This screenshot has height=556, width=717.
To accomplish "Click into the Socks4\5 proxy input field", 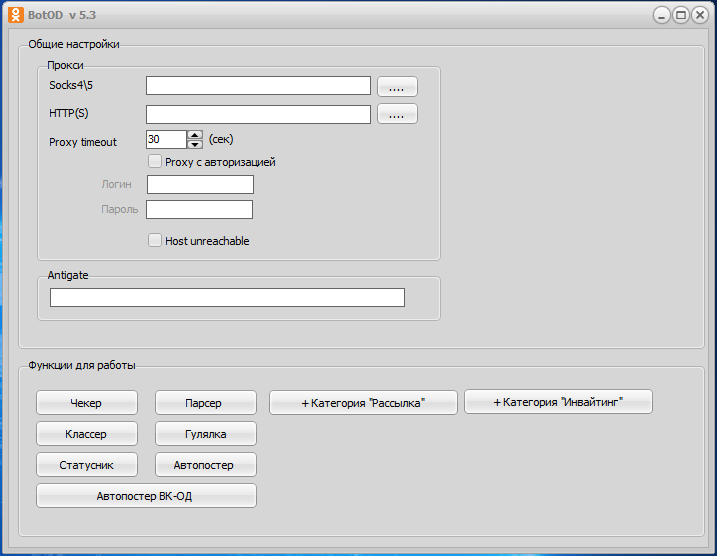I will (258, 86).
